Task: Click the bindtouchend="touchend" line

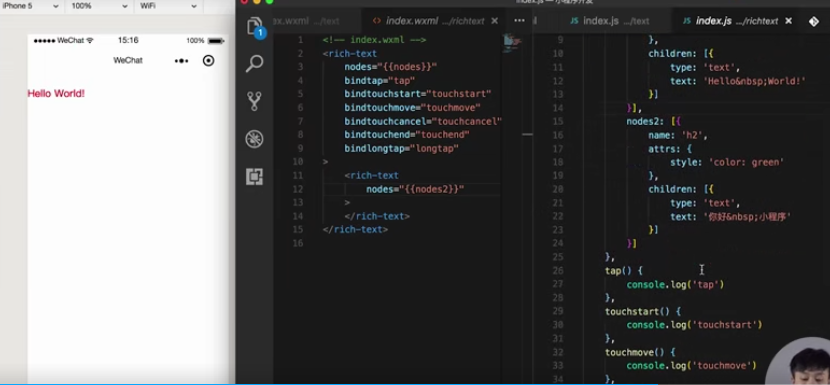Action: pyautogui.click(x=407, y=135)
